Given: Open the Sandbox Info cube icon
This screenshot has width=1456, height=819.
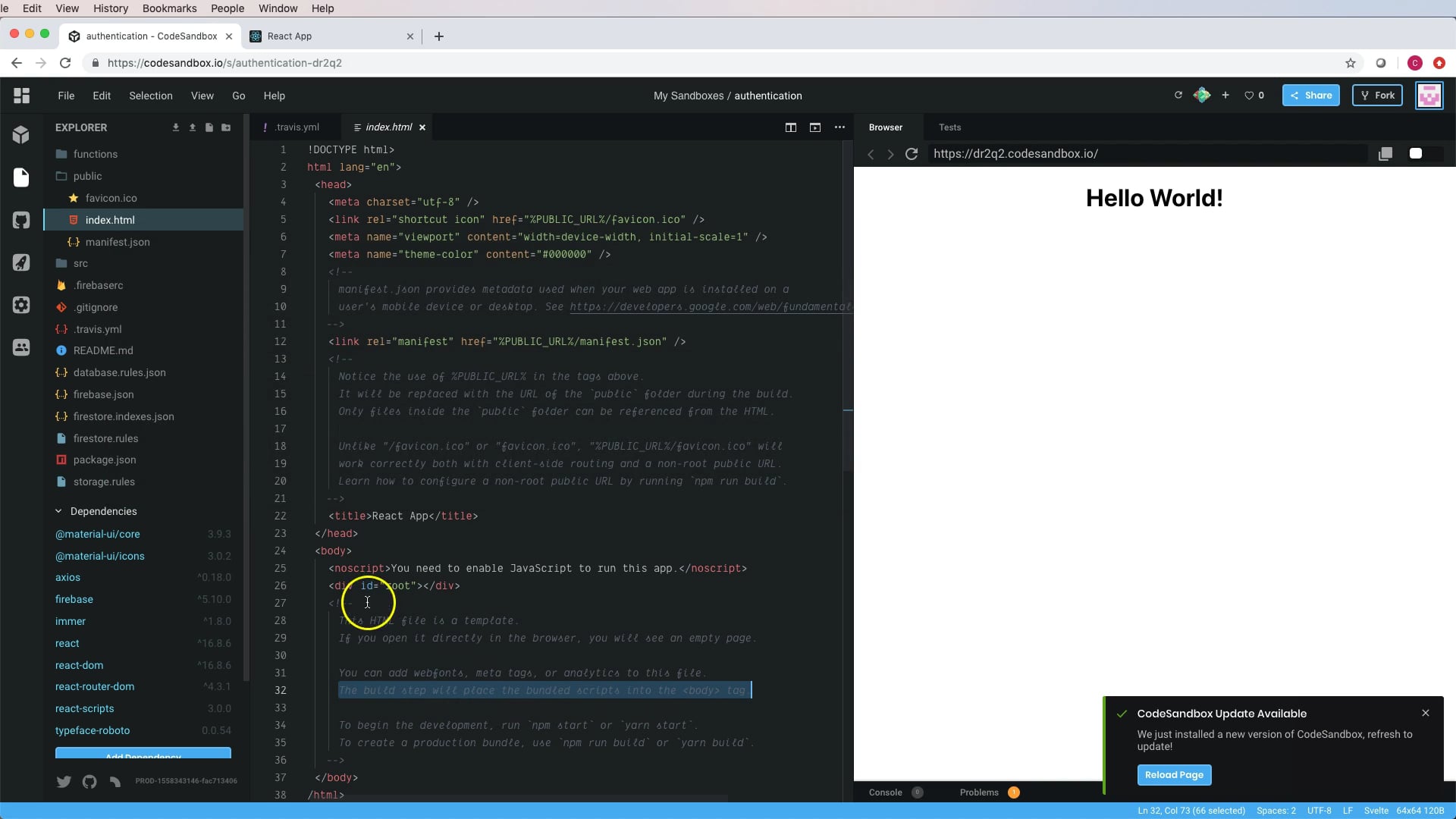Looking at the screenshot, I should [x=21, y=135].
